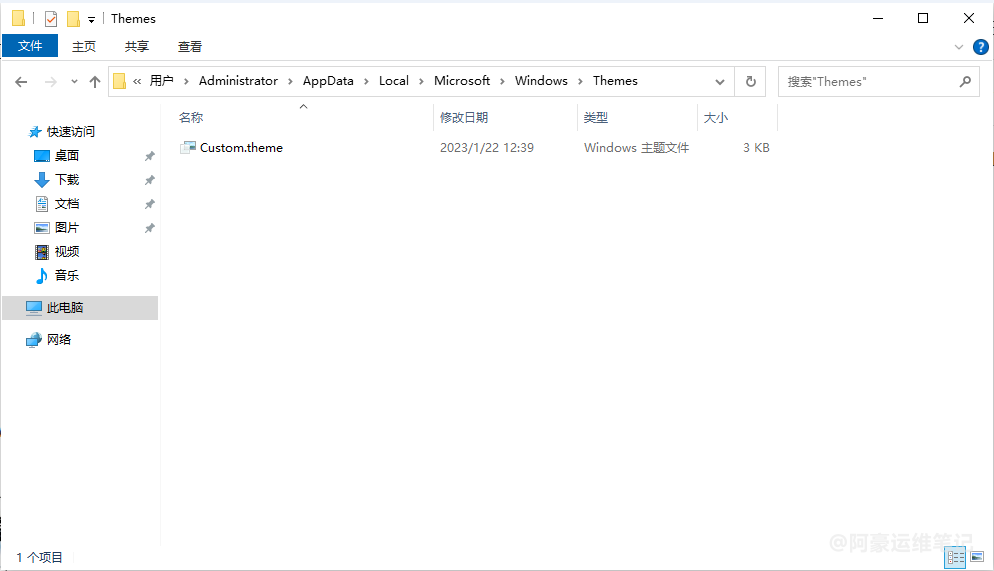Image resolution: width=994 pixels, height=571 pixels.
Task: Select the Custom.theme file
Action: pyautogui.click(x=241, y=148)
